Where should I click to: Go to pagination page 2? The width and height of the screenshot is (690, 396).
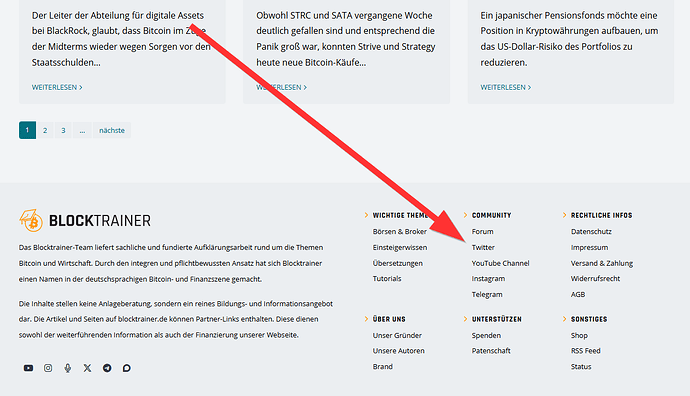pos(45,130)
